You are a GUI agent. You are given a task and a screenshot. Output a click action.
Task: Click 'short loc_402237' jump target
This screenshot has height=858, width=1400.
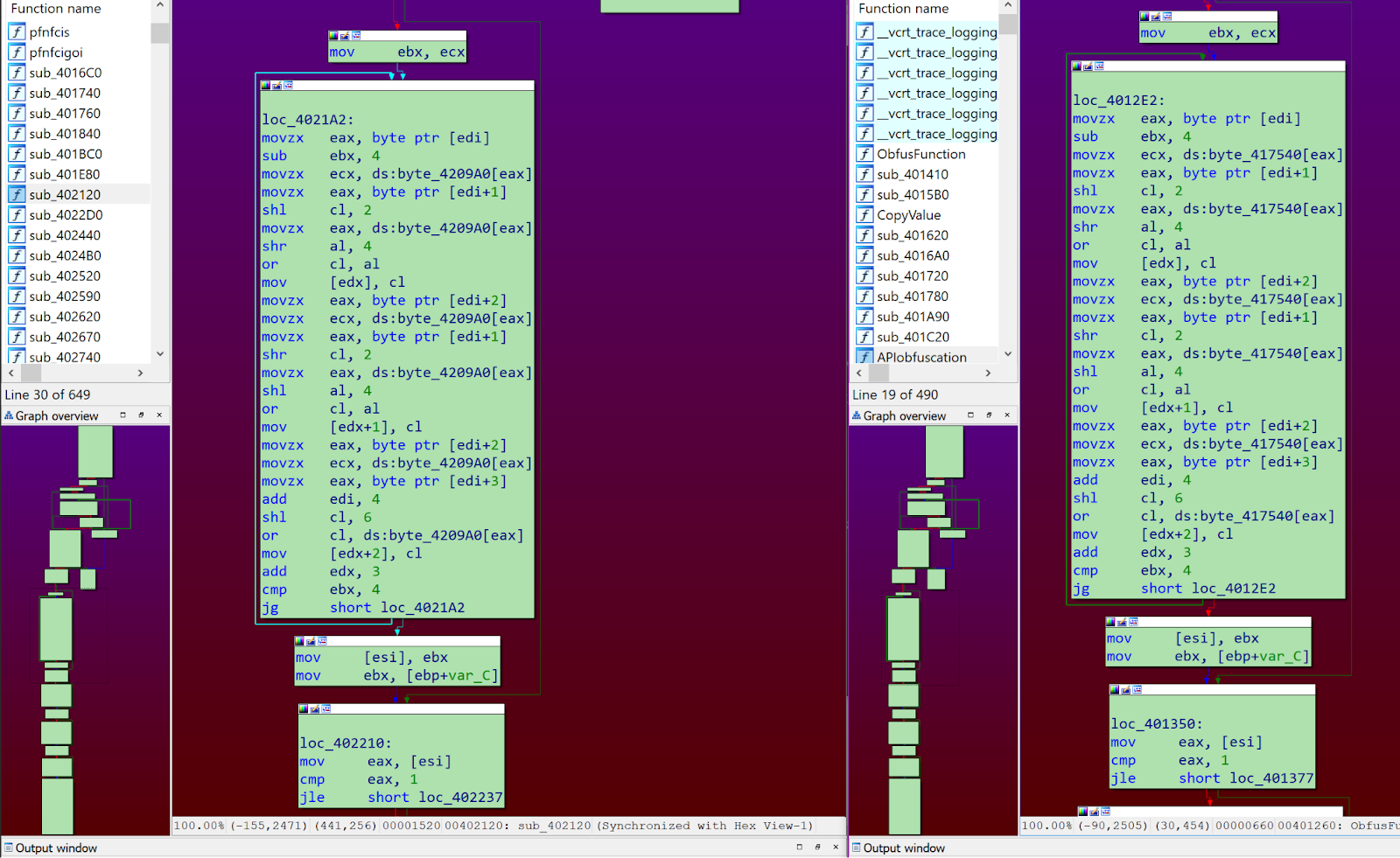coord(435,798)
